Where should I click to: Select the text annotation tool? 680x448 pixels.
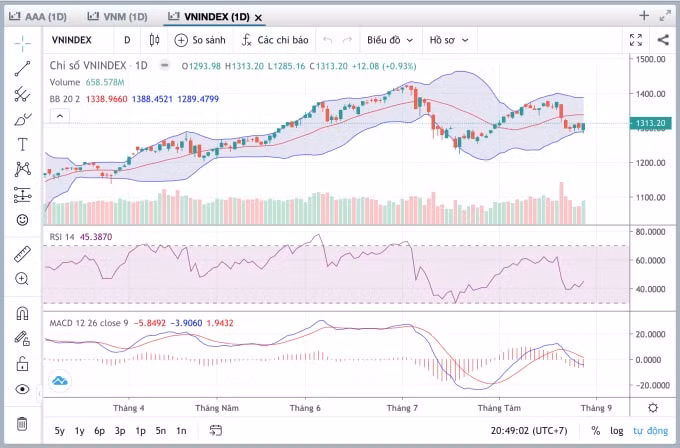(22, 144)
